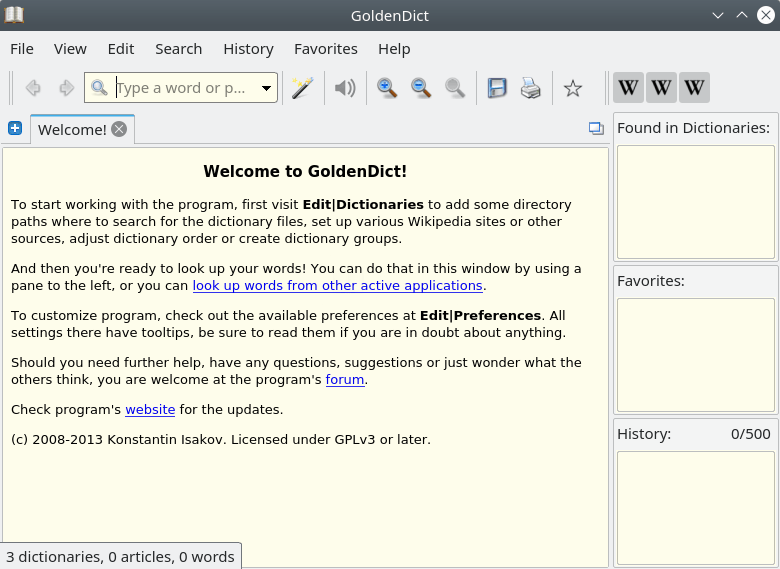780x569 pixels.
Task: Zoom in with the plus magnifier icon
Action: pos(387,88)
